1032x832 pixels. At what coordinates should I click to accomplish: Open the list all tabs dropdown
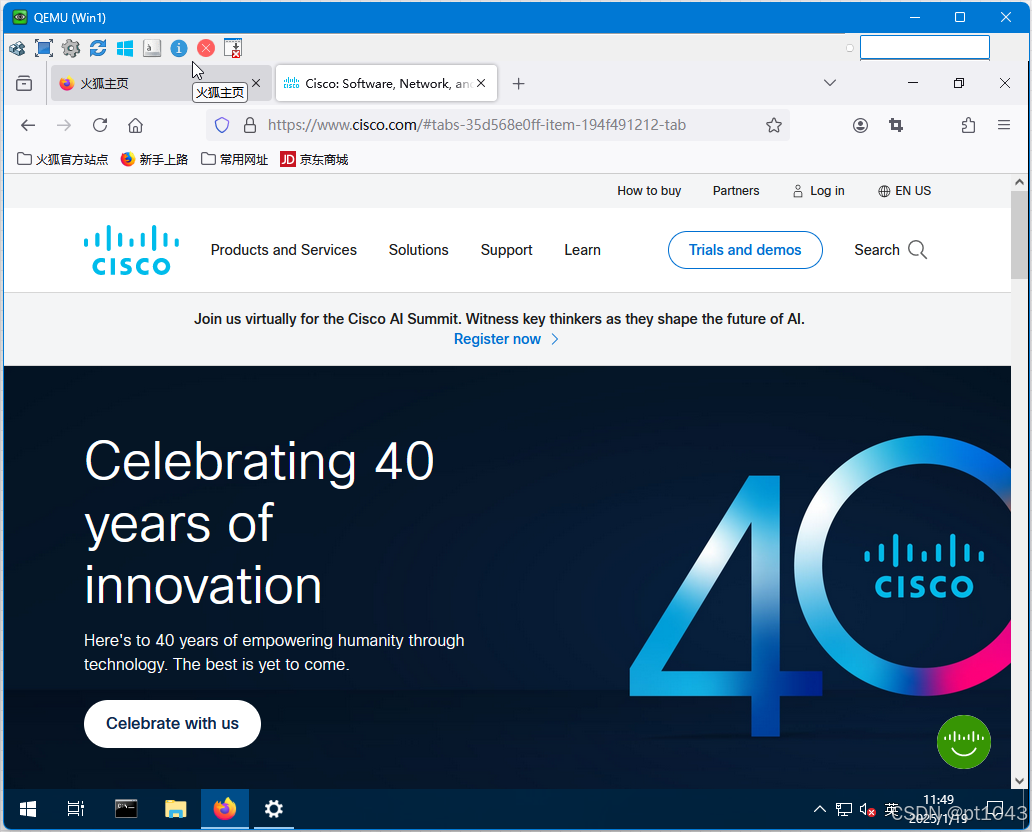click(830, 83)
